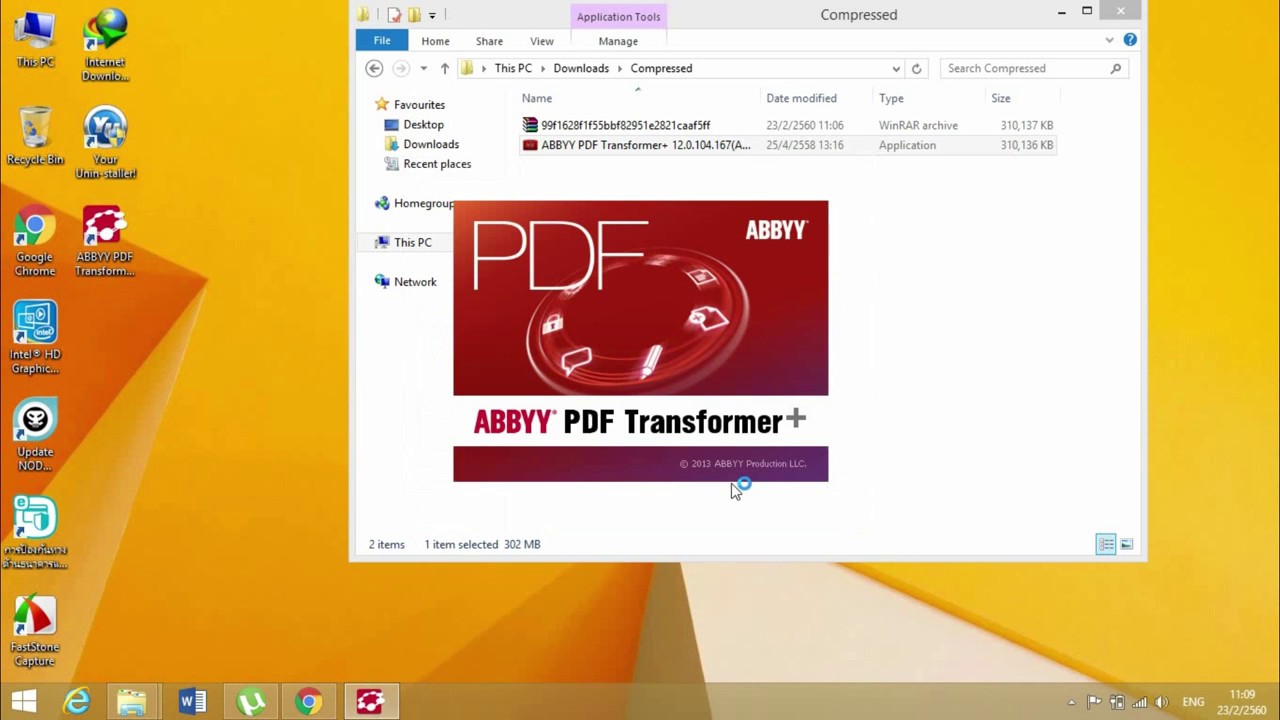Open the Action Center flag tray icon
Screen dimensions: 1280x720
(x=1094, y=702)
